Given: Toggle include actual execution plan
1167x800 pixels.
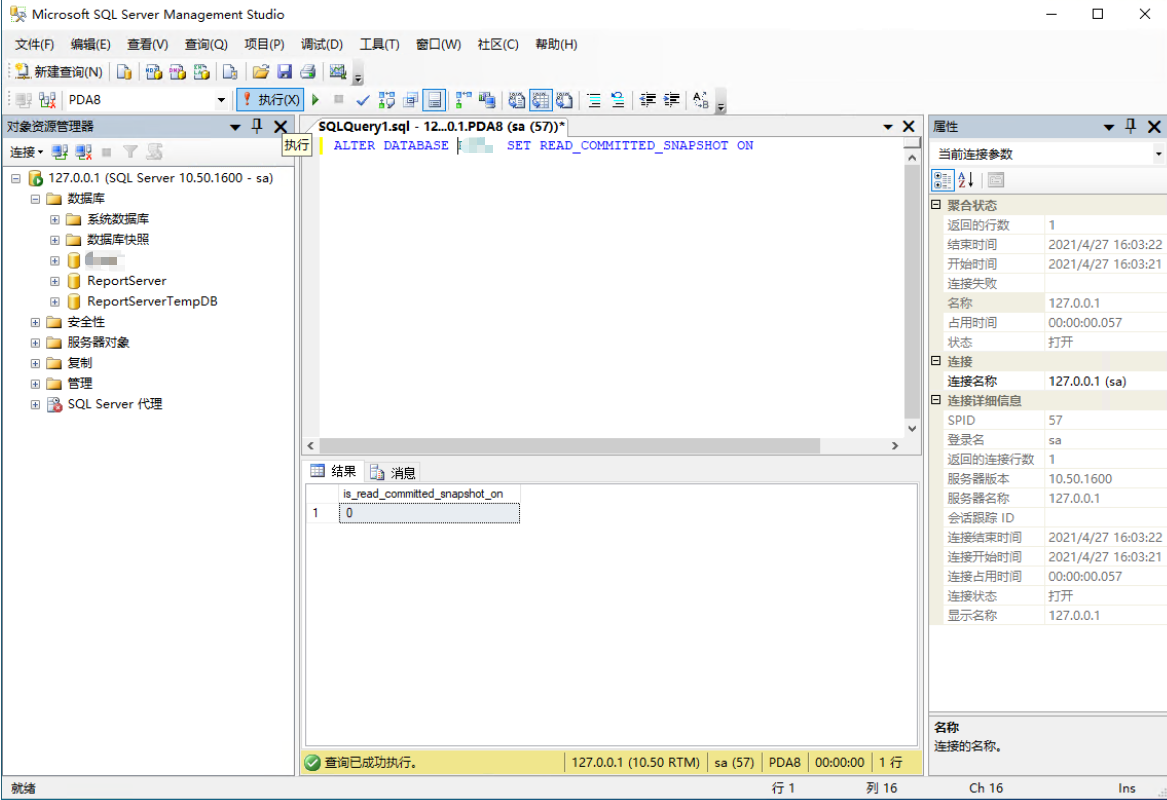Looking at the screenshot, I should pyautogui.click(x=464, y=100).
